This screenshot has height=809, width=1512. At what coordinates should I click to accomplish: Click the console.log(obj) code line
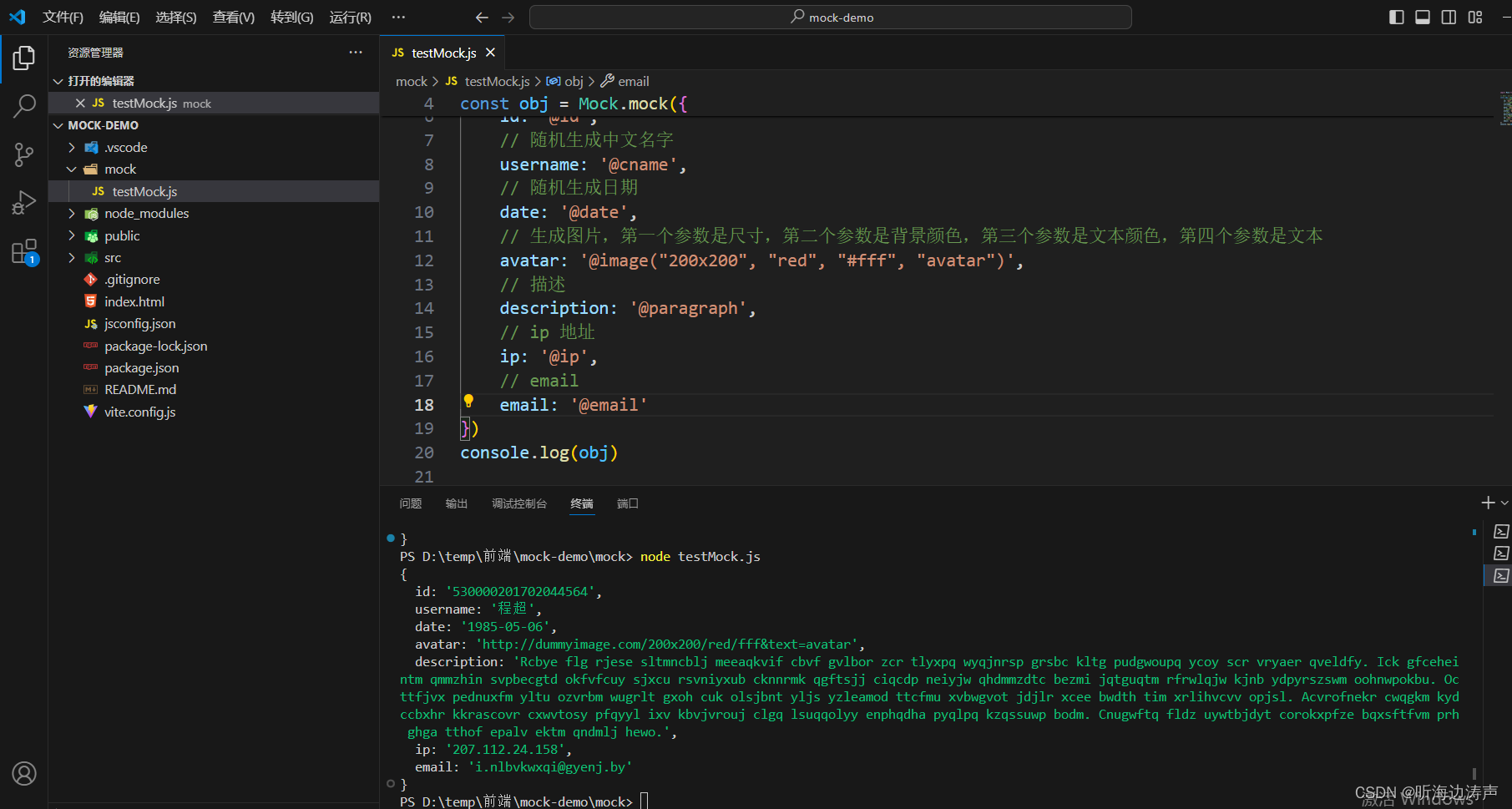pos(539,453)
